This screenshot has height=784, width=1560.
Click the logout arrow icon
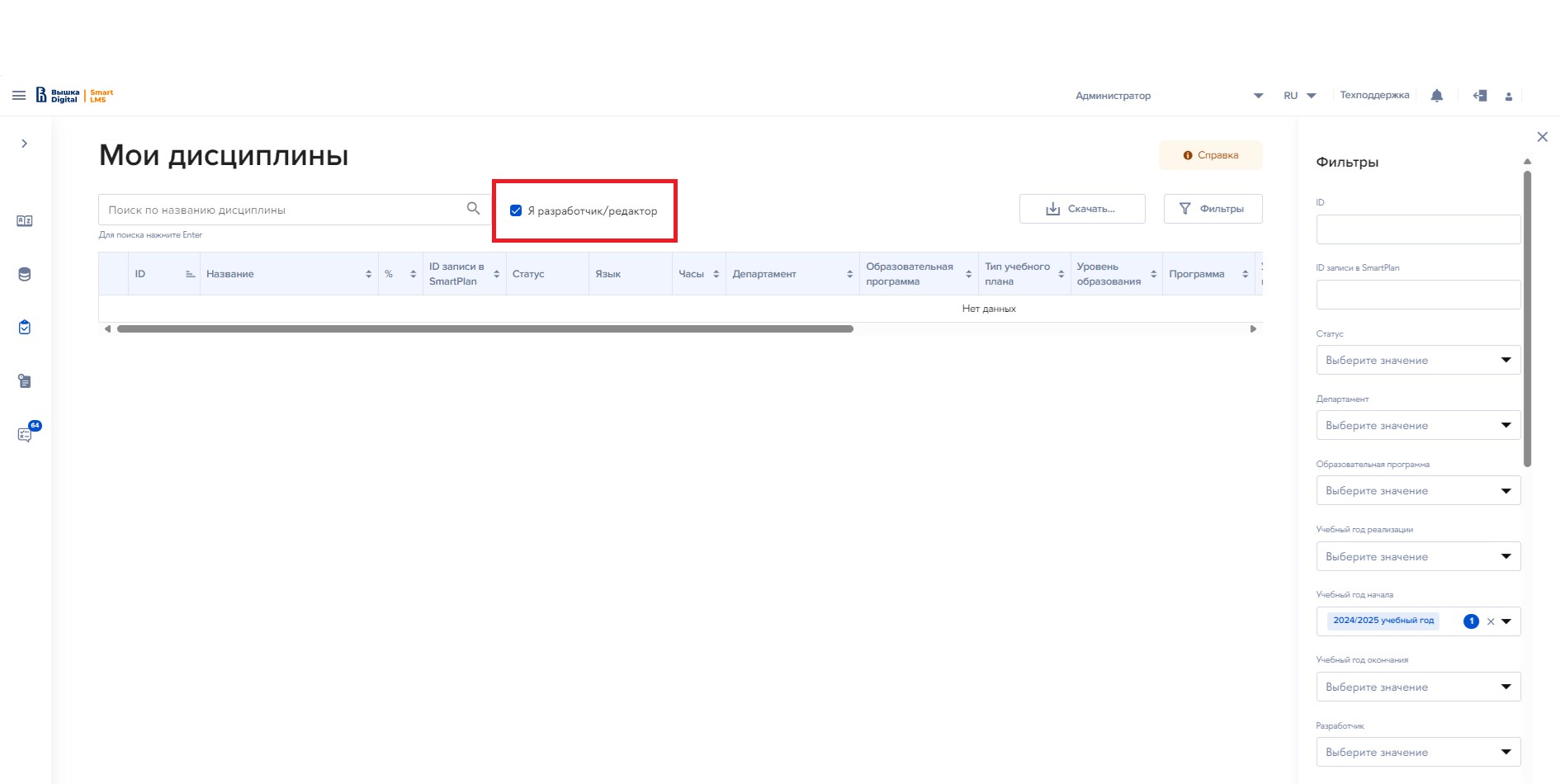1480,96
